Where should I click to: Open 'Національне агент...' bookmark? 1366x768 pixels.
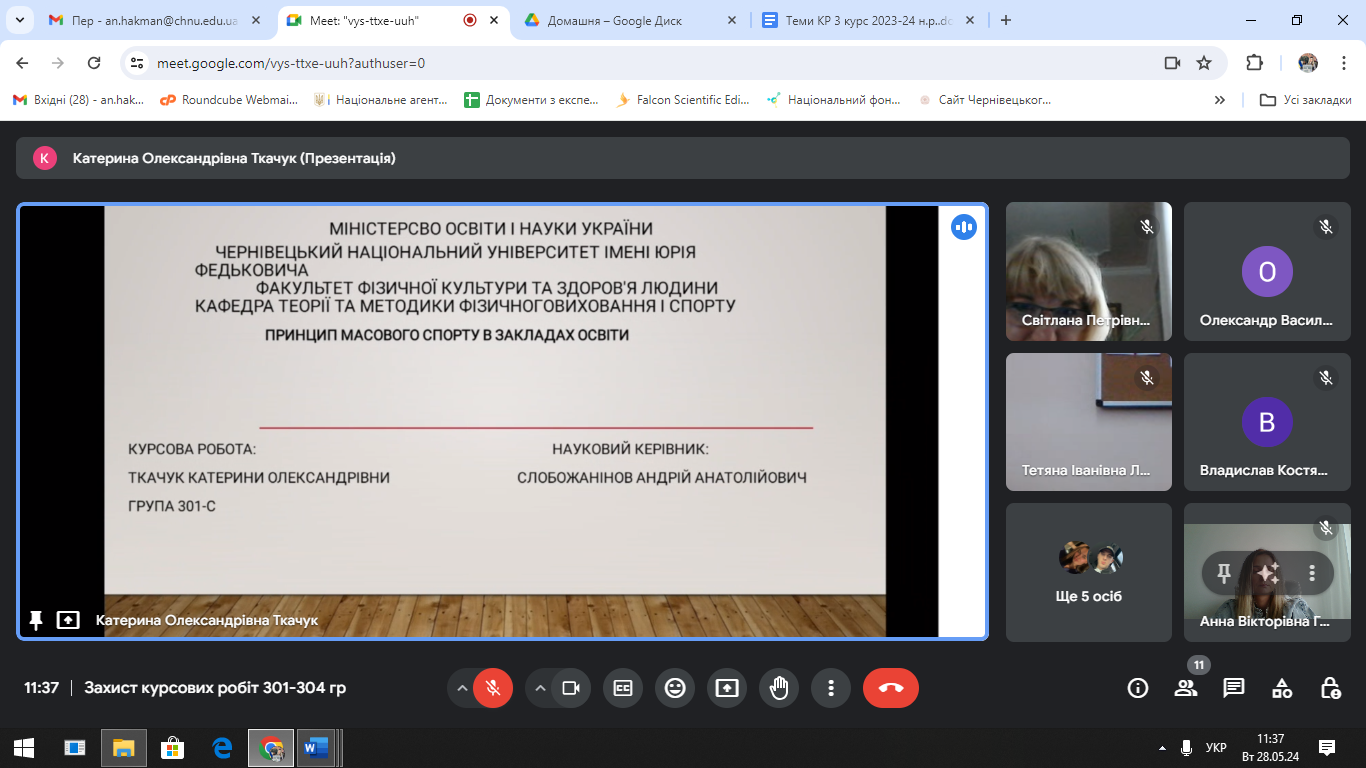(x=381, y=100)
